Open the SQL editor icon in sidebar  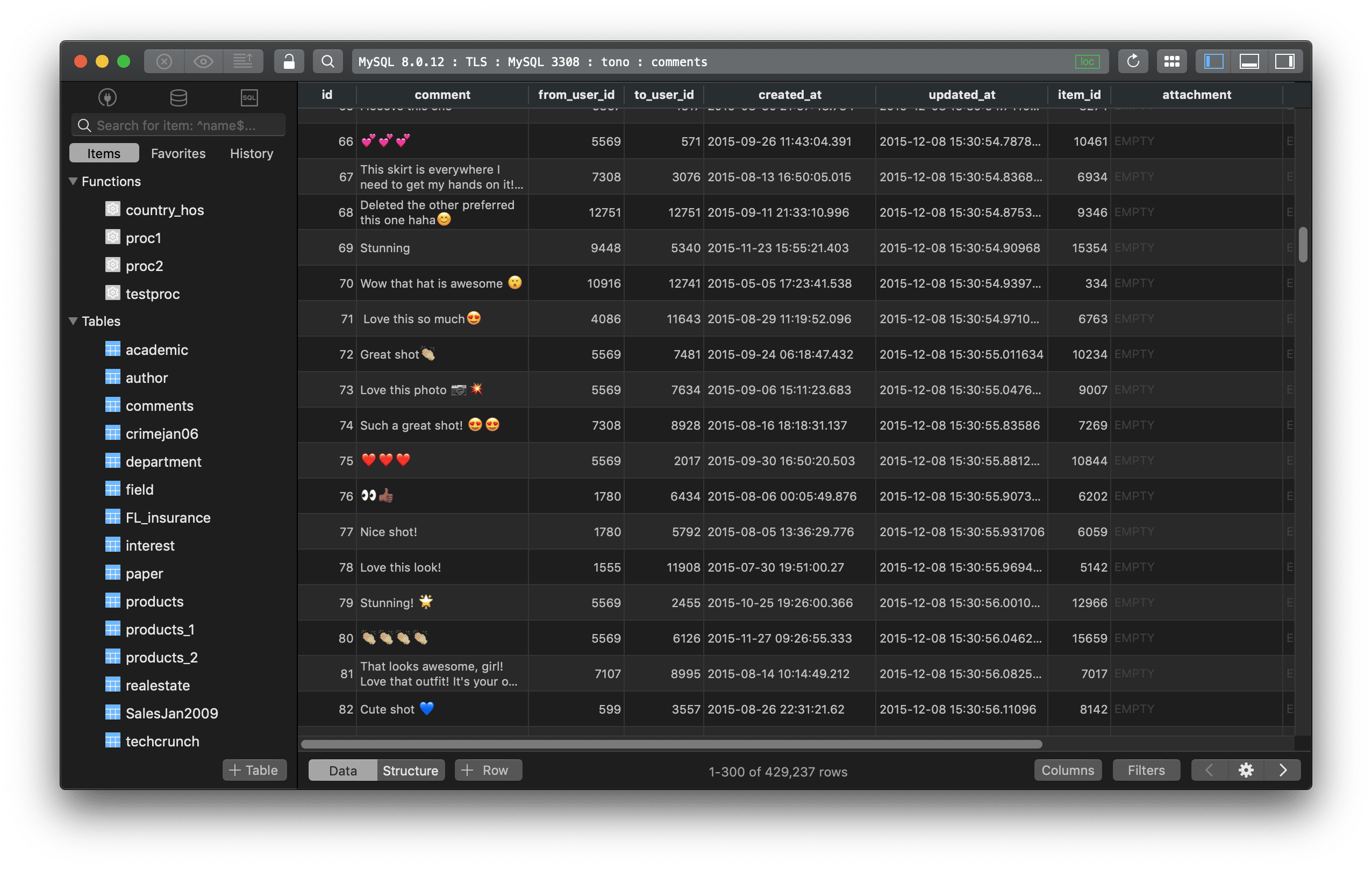(x=249, y=97)
